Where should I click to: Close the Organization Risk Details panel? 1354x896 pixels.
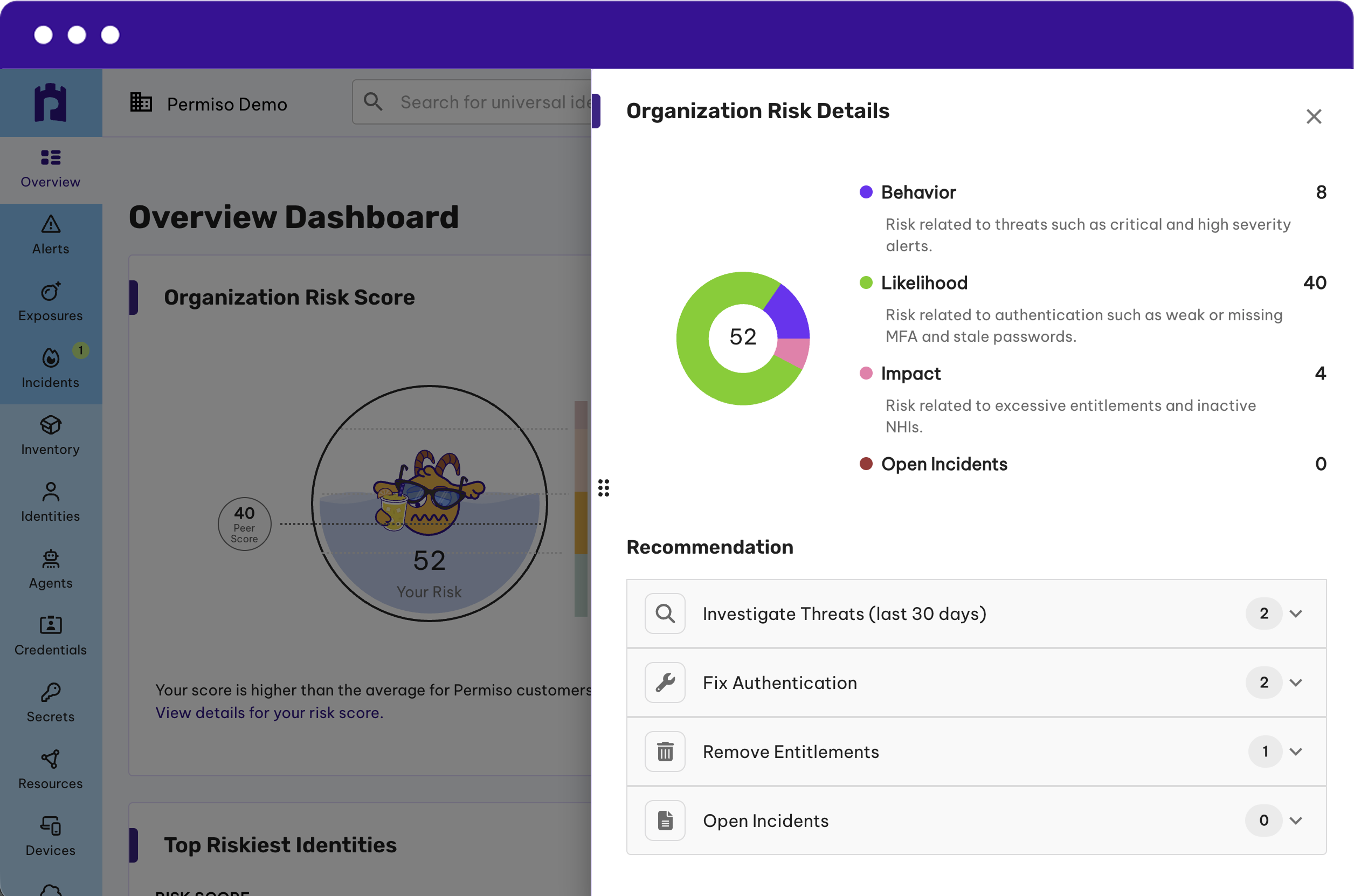point(1314,116)
